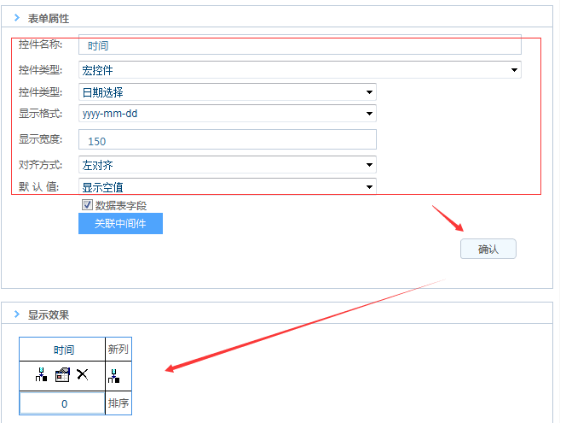
Task: Click the 表单属性 section title
Action: coord(48,18)
